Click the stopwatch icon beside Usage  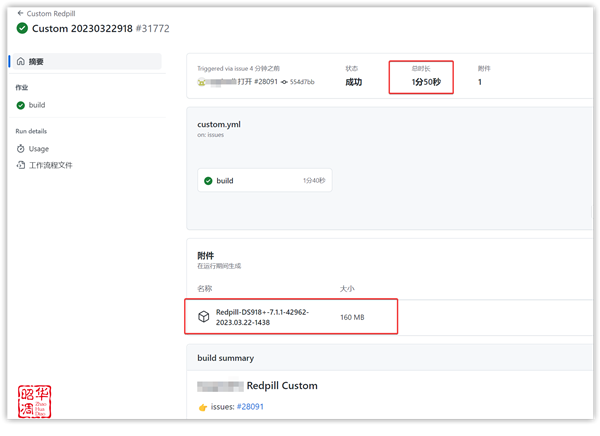pyautogui.click(x=21, y=149)
